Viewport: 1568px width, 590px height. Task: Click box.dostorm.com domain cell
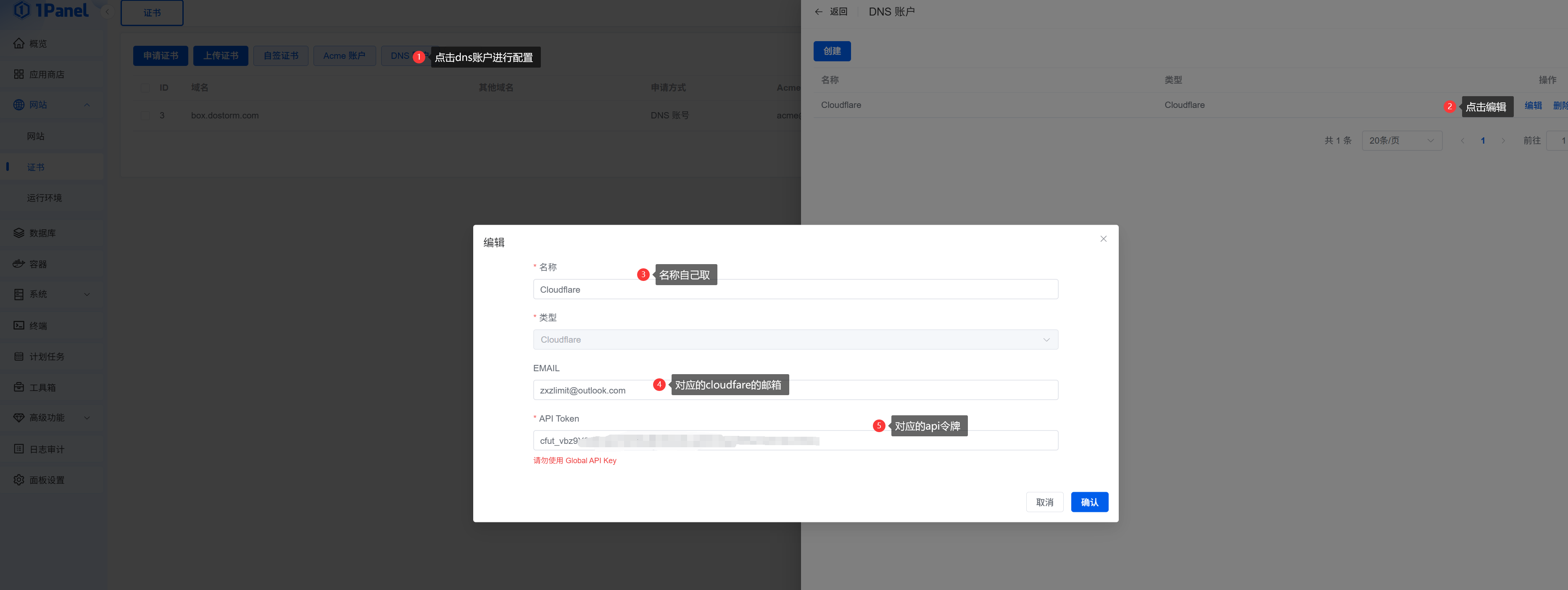point(224,115)
